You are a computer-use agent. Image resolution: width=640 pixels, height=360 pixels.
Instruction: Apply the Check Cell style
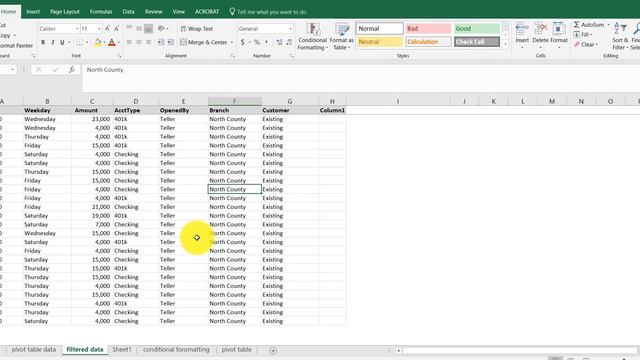[x=477, y=42]
